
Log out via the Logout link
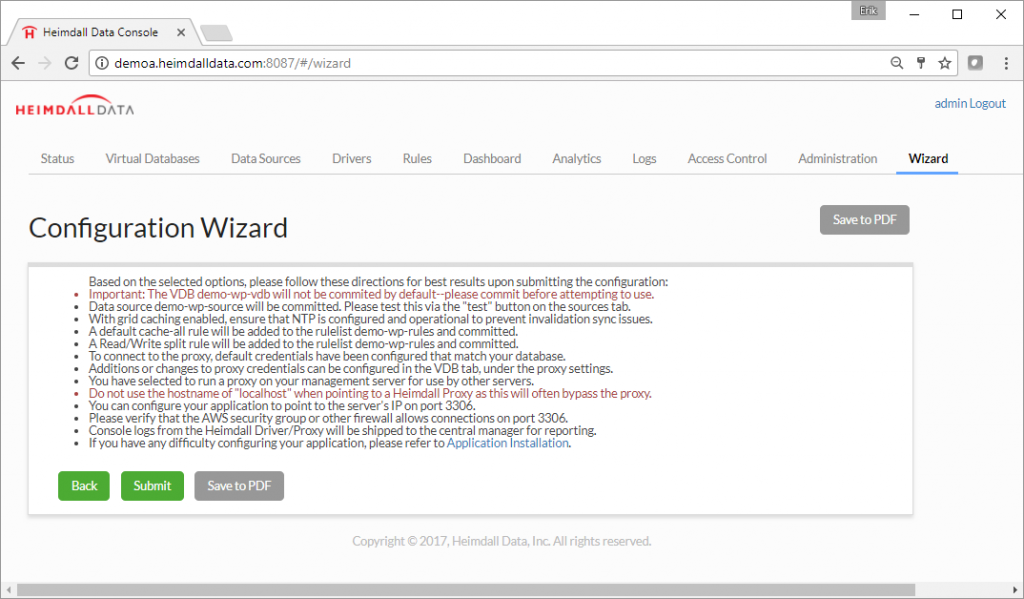tap(987, 103)
